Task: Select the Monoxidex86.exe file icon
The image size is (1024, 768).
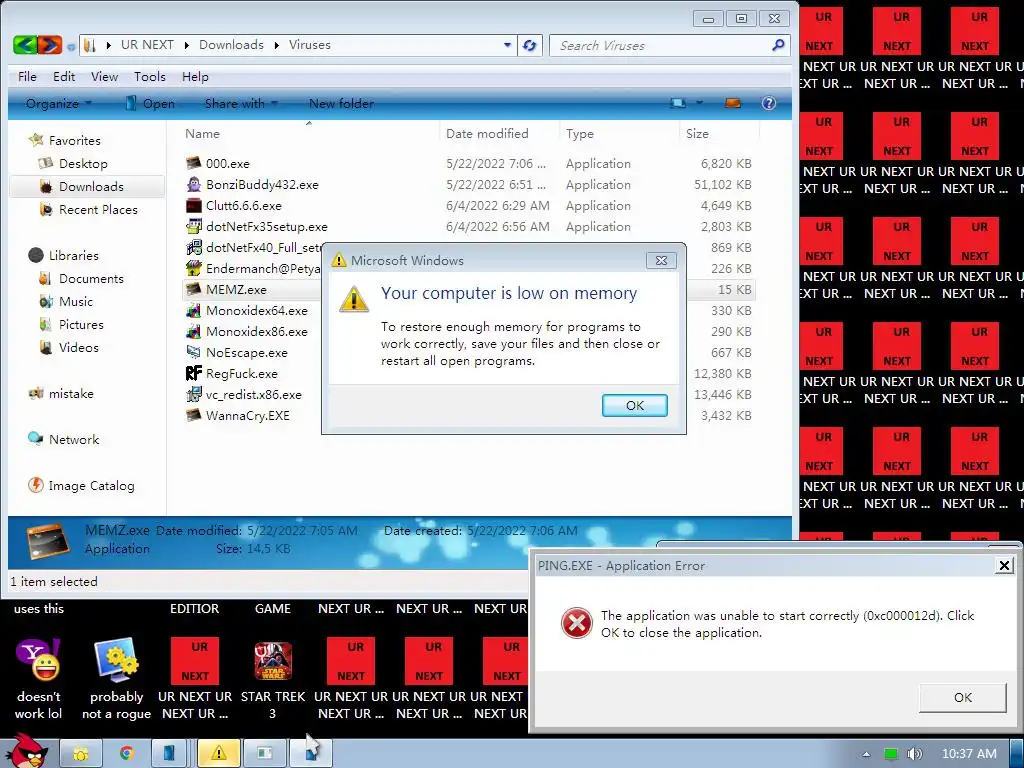Action: coord(193,331)
